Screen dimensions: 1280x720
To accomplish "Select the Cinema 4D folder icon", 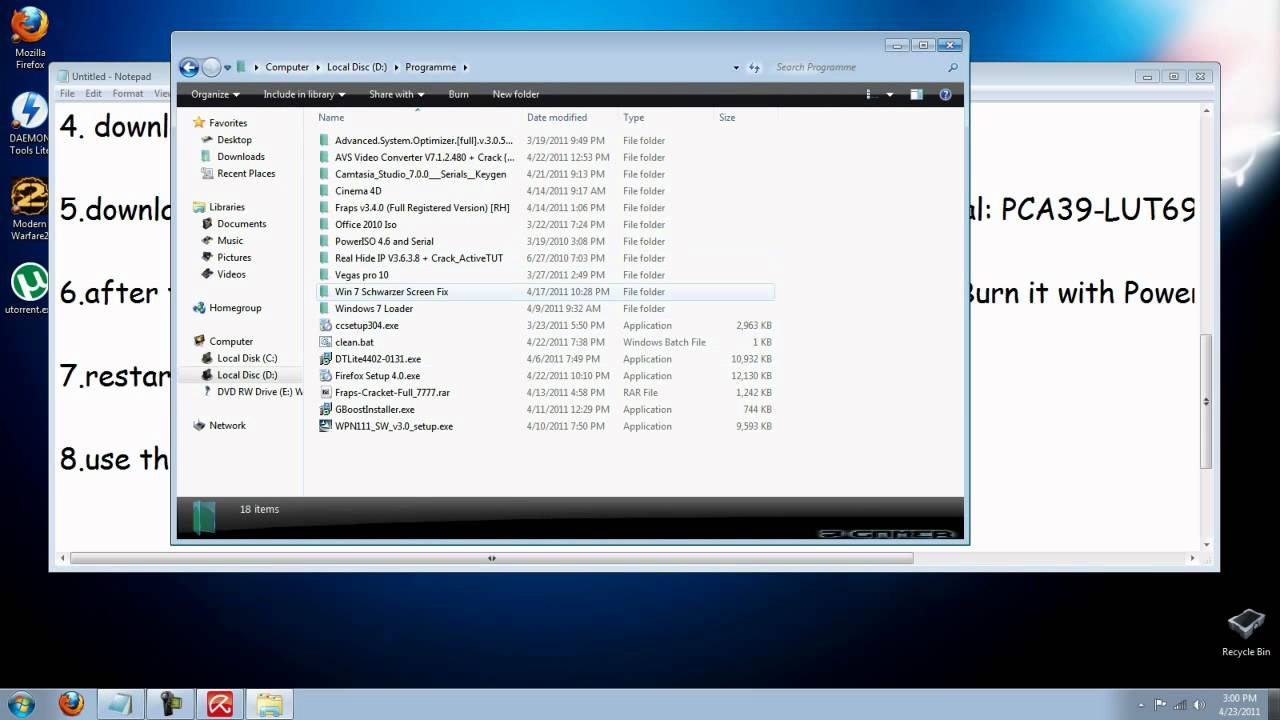I will (x=324, y=191).
